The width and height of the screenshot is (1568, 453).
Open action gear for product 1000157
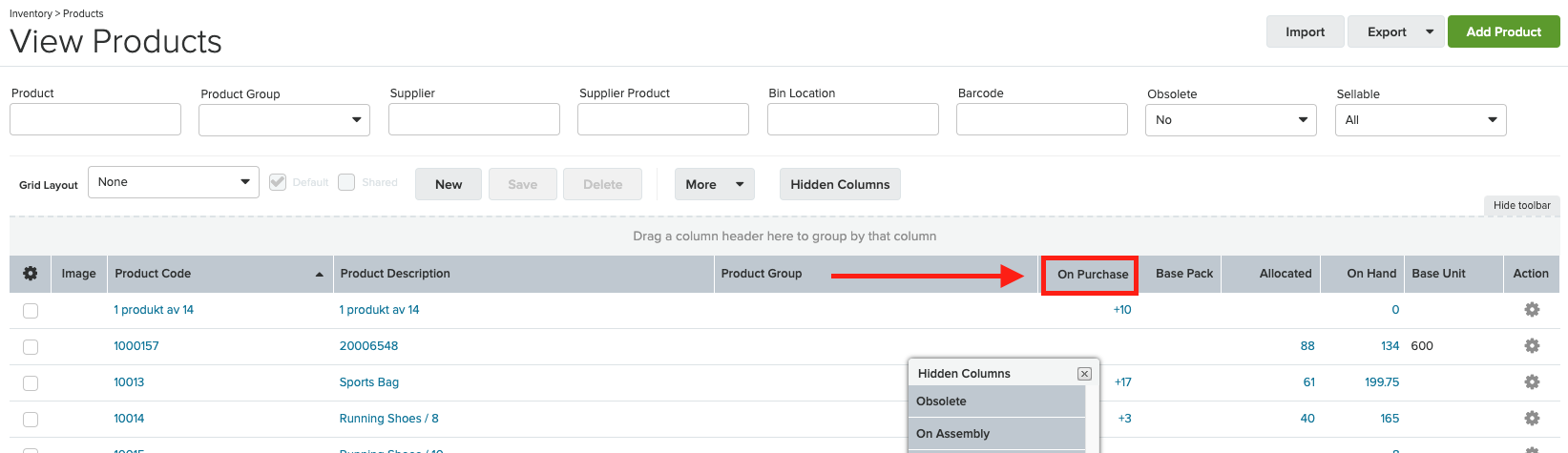tap(1532, 346)
